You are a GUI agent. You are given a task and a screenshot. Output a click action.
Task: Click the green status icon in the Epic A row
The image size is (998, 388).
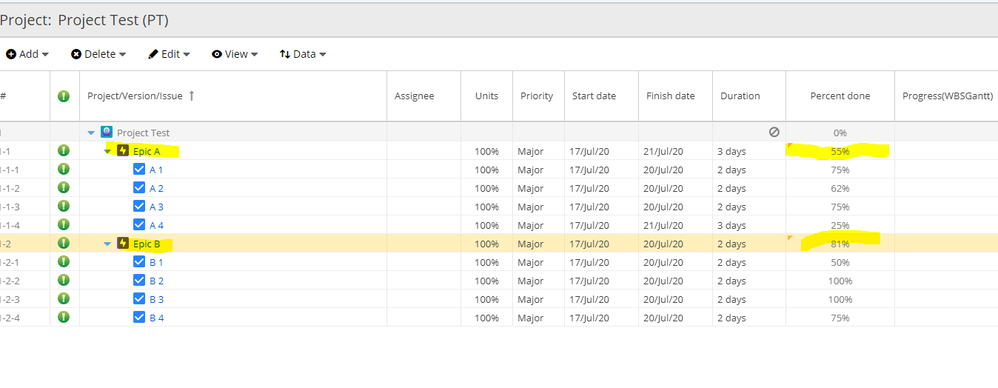(64, 151)
